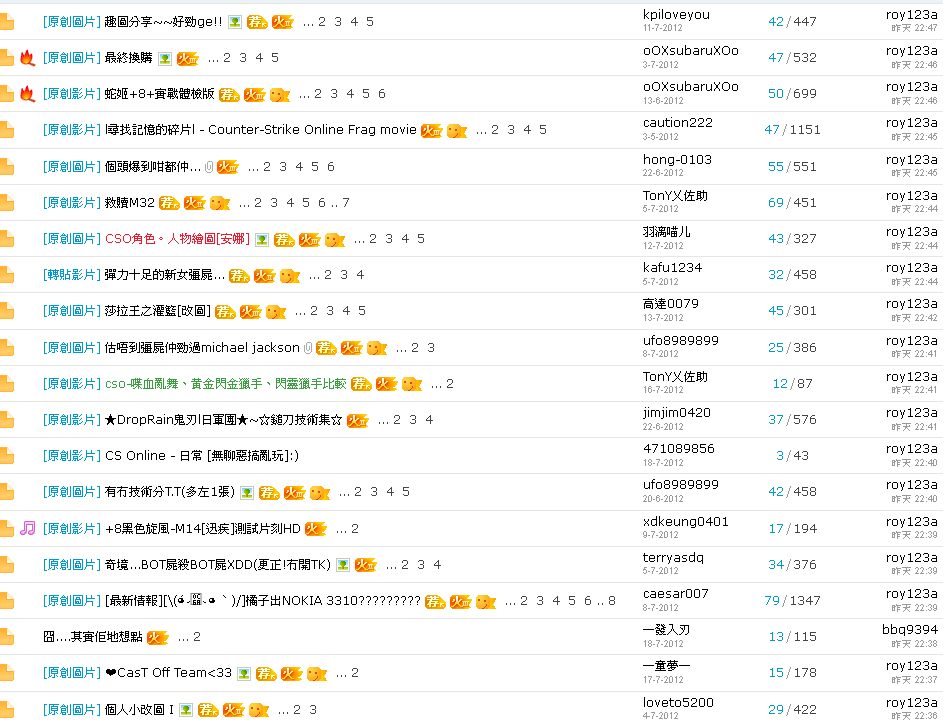
Task: Click the image icon after 有冇技術分T.T(多左1張)
Action: (x=246, y=492)
